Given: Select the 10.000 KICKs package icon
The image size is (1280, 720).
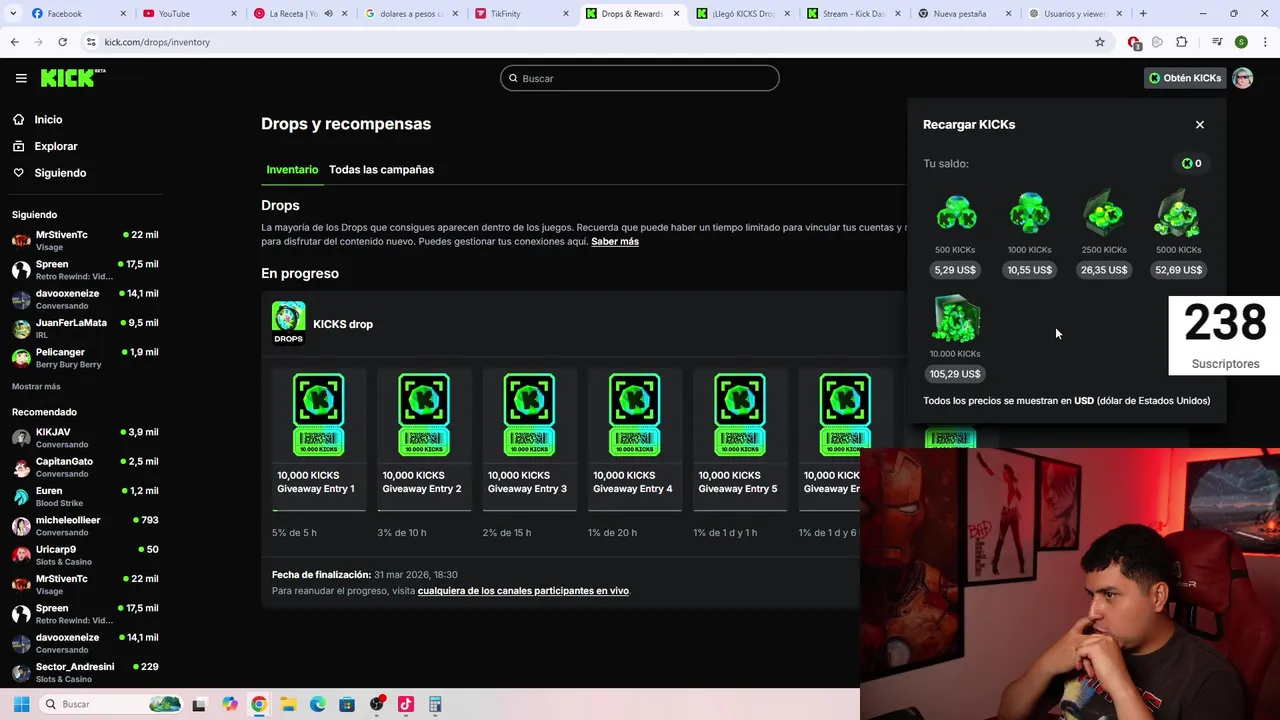Looking at the screenshot, I should [955, 319].
